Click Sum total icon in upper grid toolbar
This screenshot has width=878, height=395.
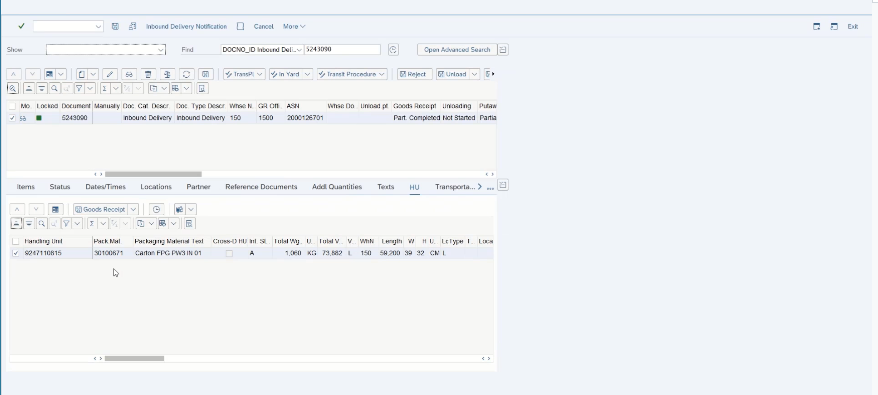(105, 88)
